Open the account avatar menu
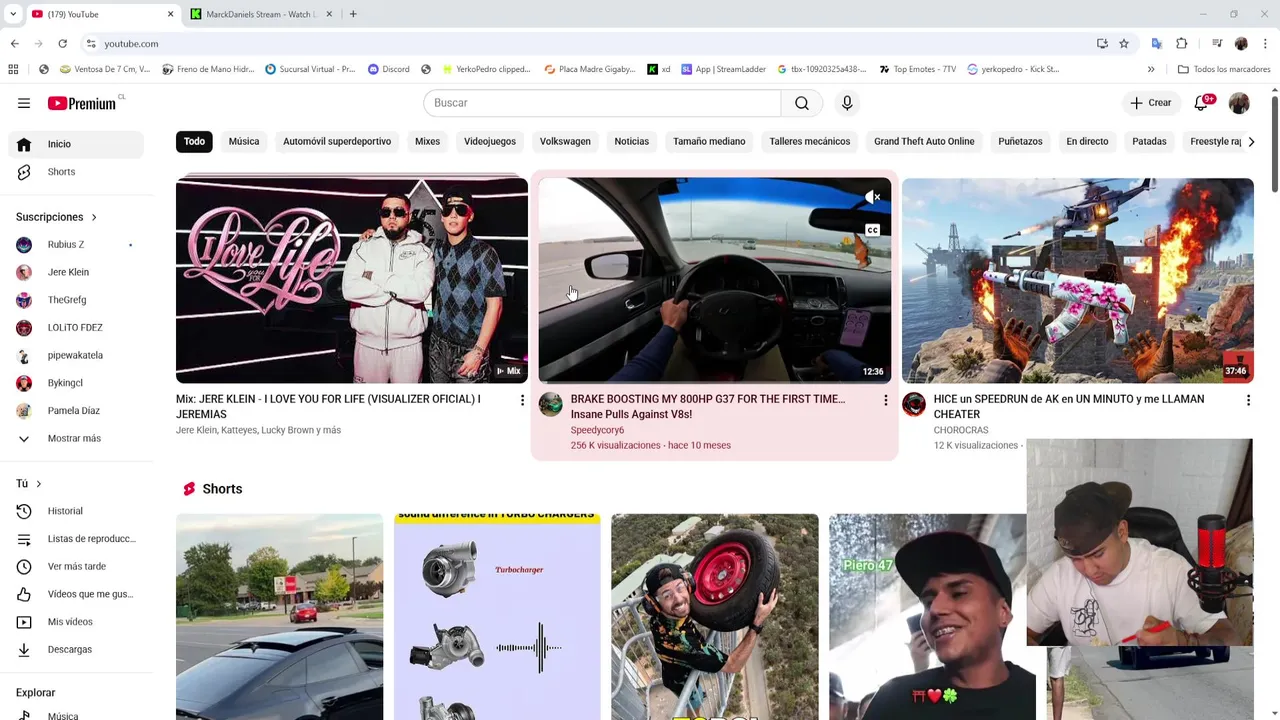Screen dimensions: 1280x720 point(1239,103)
